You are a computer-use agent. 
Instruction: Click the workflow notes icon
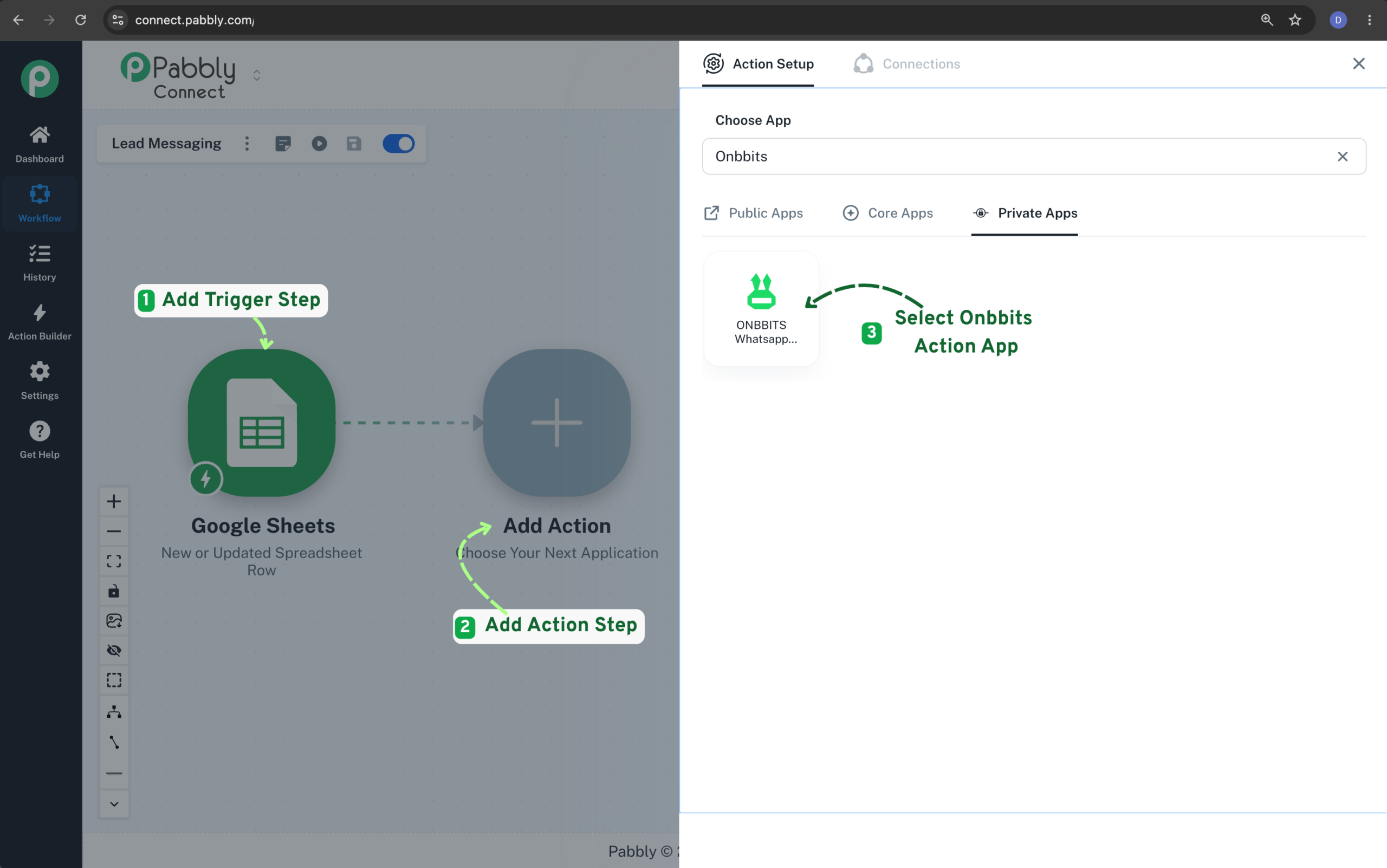tap(283, 144)
